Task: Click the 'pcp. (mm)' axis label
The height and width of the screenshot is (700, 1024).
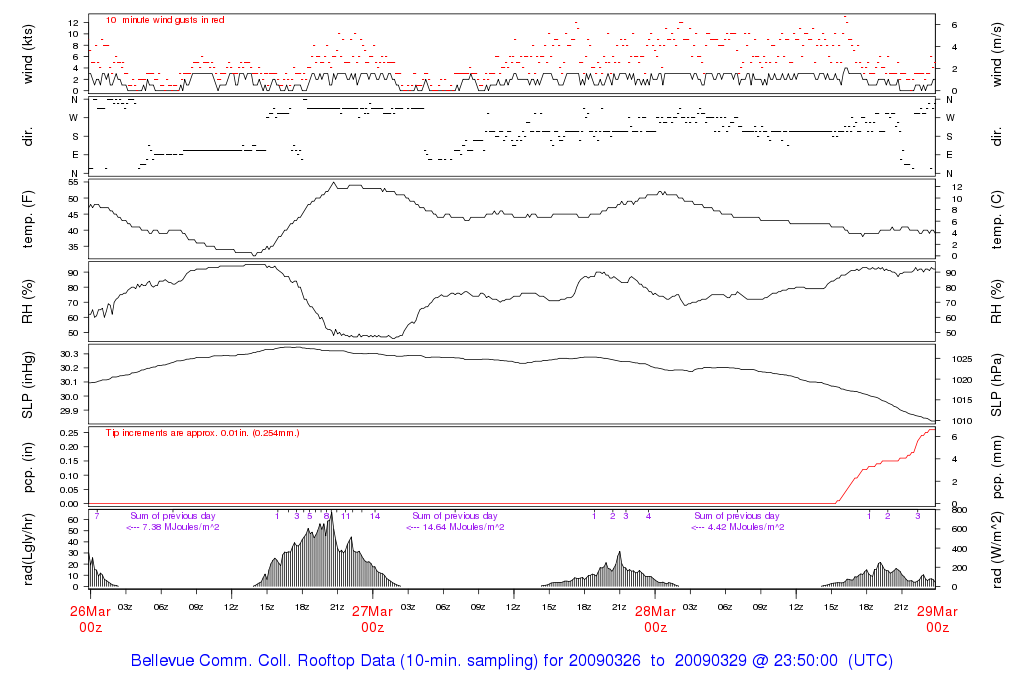Action: [x=996, y=467]
